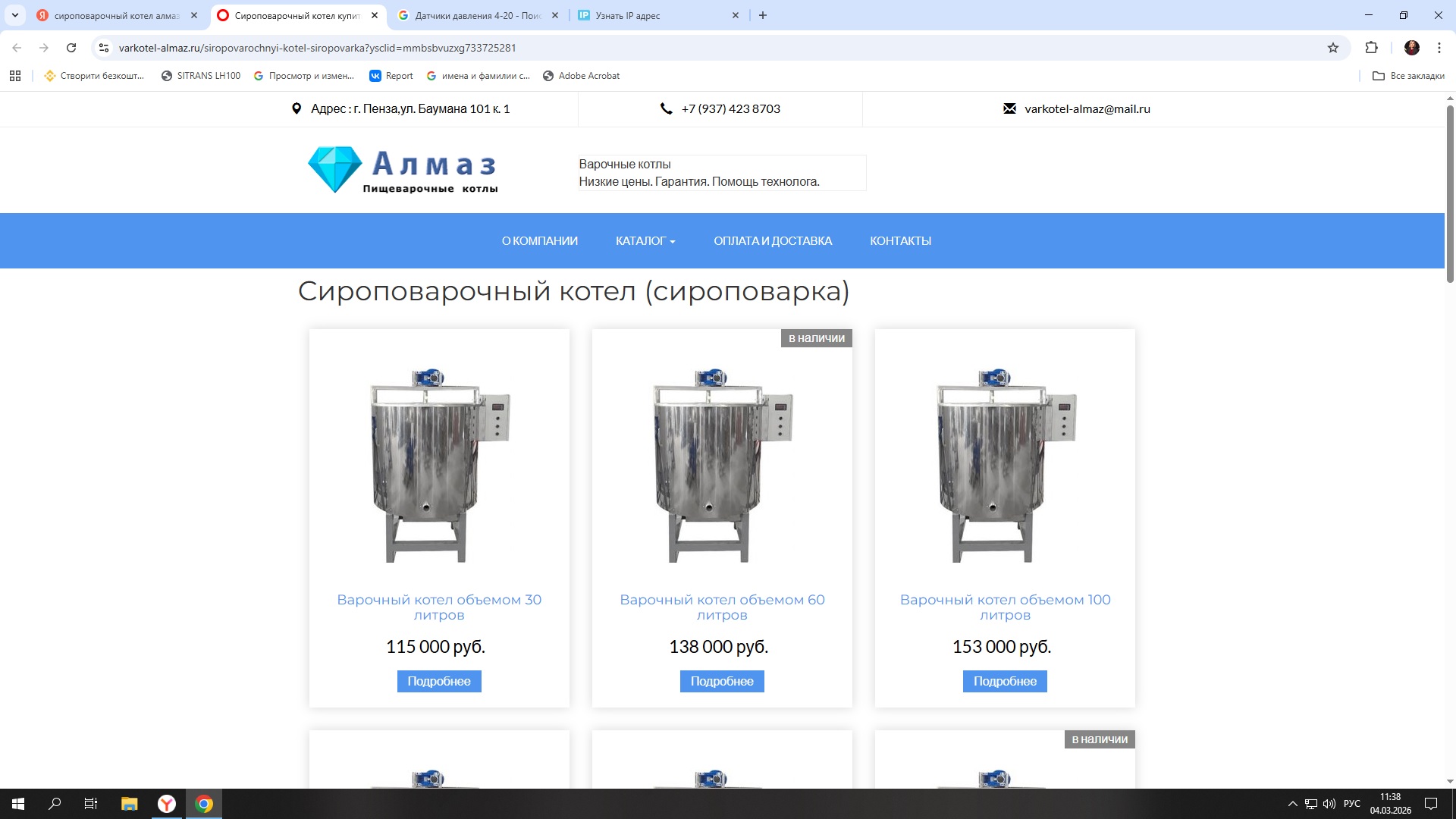Click the bookmark star icon in address bar
1456x819 pixels.
(x=1333, y=48)
